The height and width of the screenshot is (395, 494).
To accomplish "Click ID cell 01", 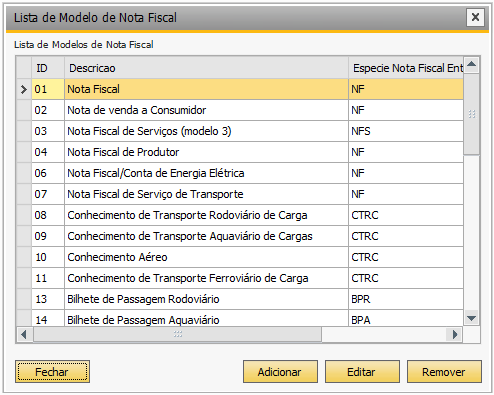I will coord(48,89).
